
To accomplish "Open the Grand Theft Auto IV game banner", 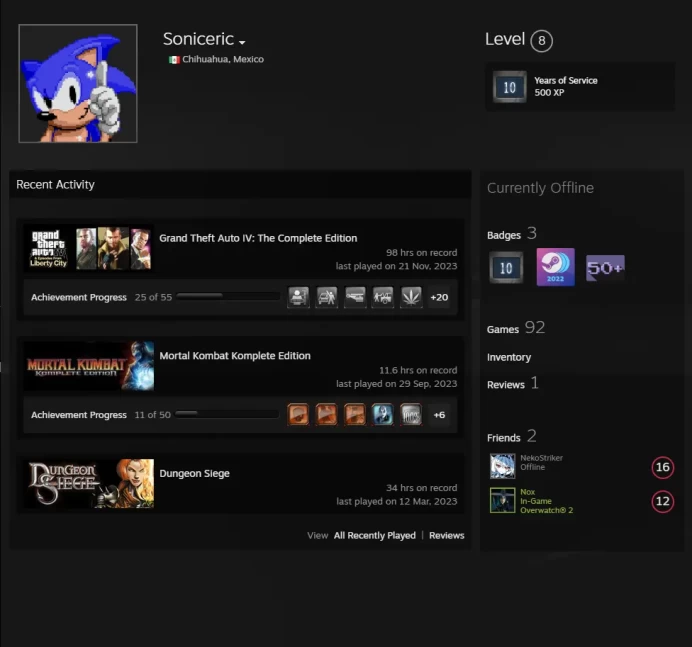I will point(89,249).
